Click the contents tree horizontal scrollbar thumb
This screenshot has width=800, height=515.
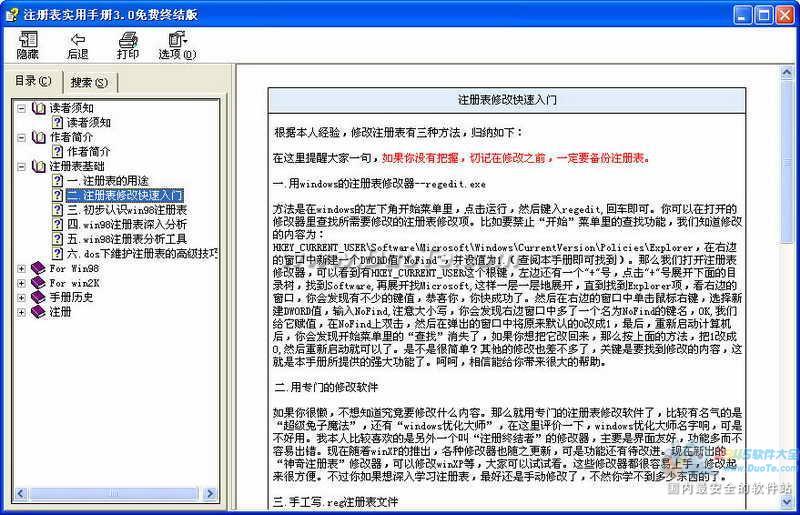coord(113,494)
